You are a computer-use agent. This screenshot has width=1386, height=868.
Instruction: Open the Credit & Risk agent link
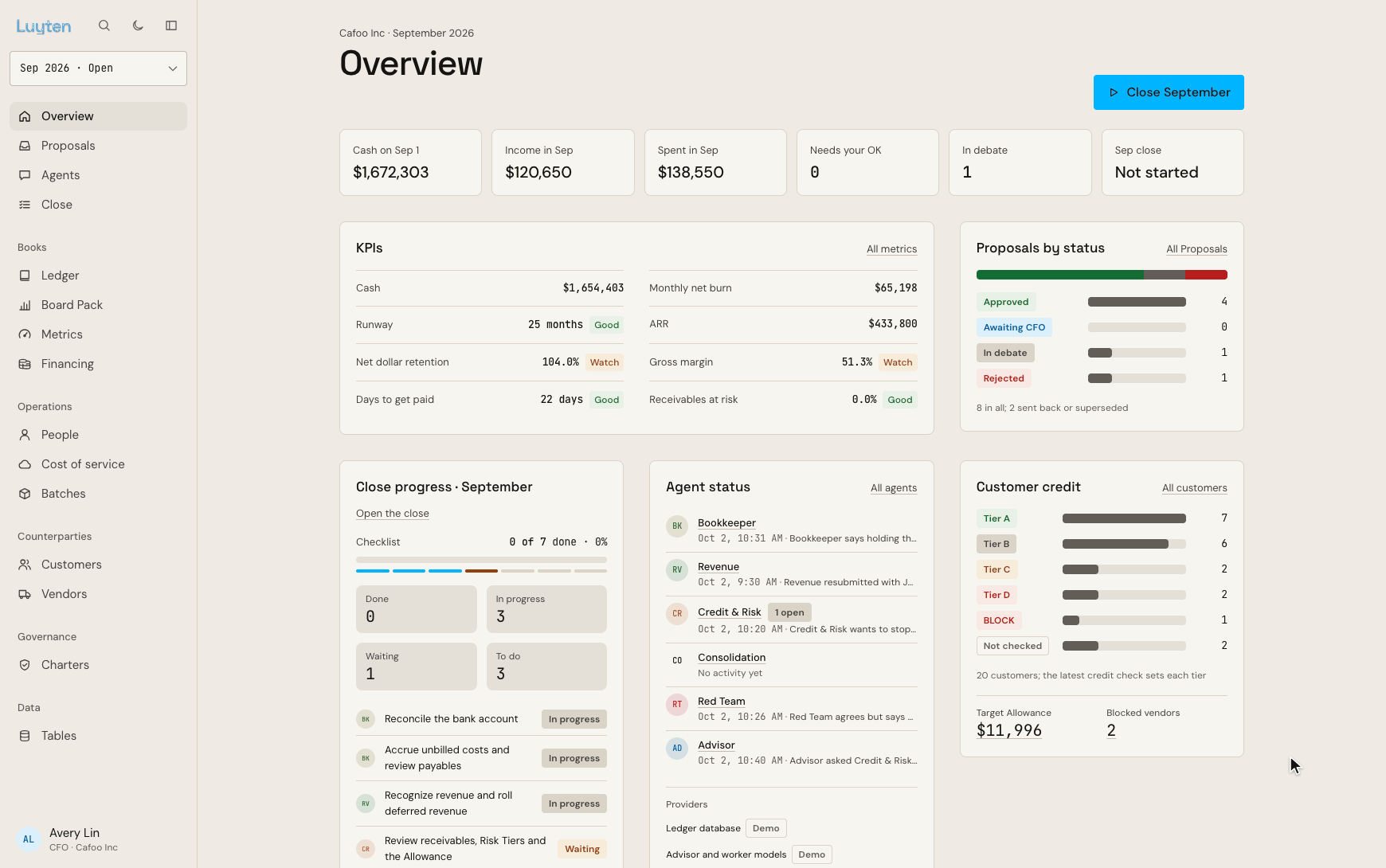tap(729, 612)
